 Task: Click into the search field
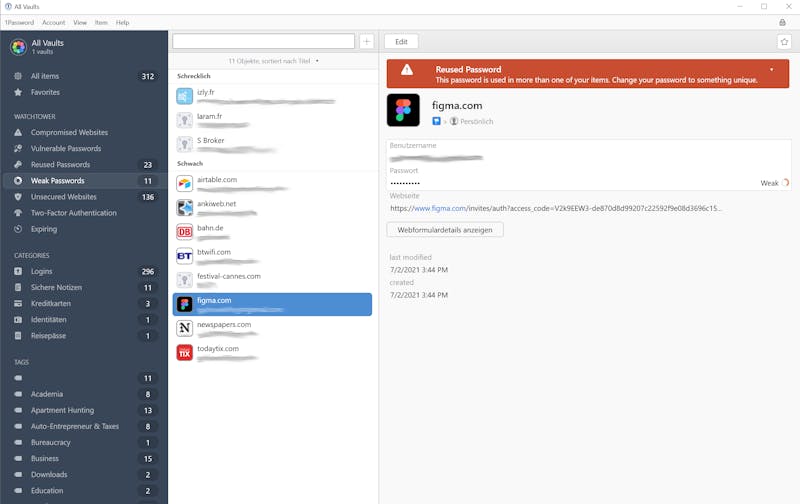click(263, 41)
